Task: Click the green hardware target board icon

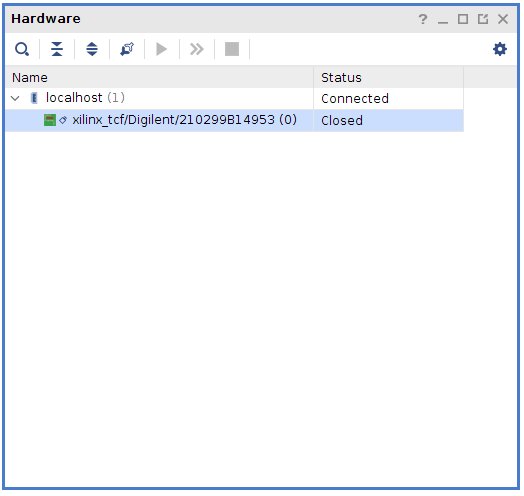Action: (50, 120)
